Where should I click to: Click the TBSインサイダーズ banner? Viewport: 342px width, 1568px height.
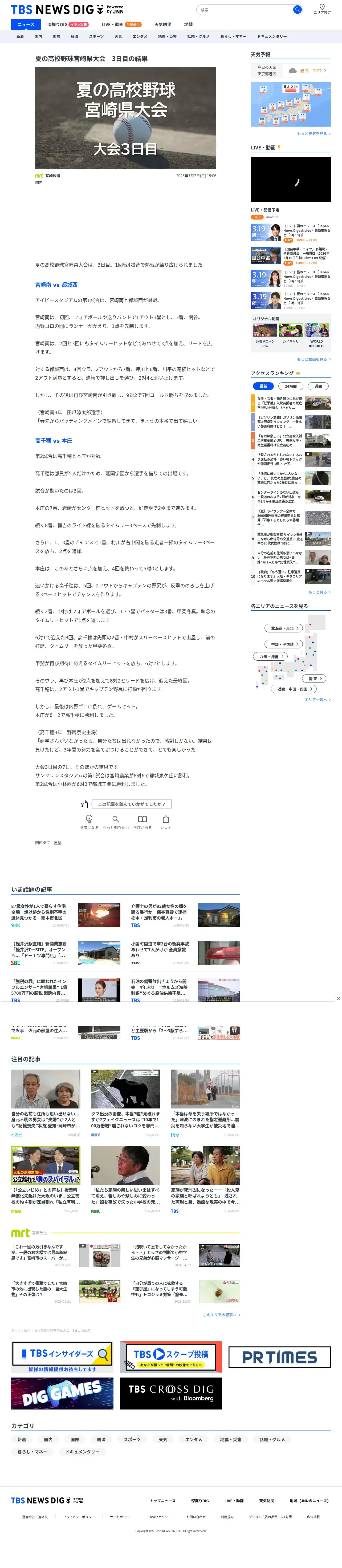pyautogui.click(x=62, y=1357)
